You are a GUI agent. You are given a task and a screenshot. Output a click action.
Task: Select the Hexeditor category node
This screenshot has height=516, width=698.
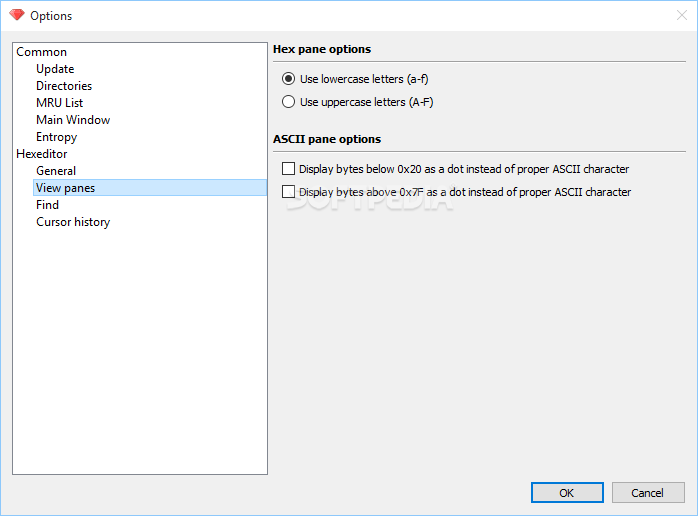42,154
